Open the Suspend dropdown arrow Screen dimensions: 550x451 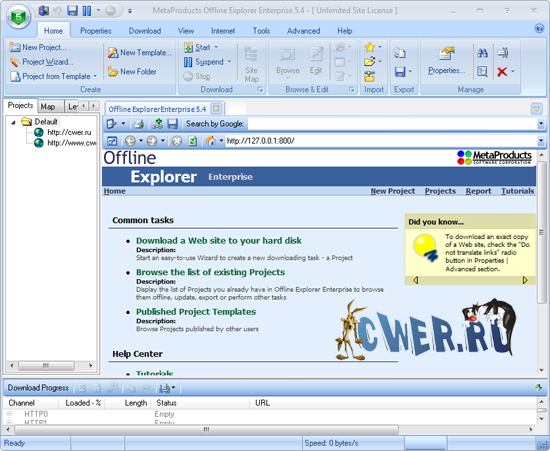pyautogui.click(x=229, y=62)
